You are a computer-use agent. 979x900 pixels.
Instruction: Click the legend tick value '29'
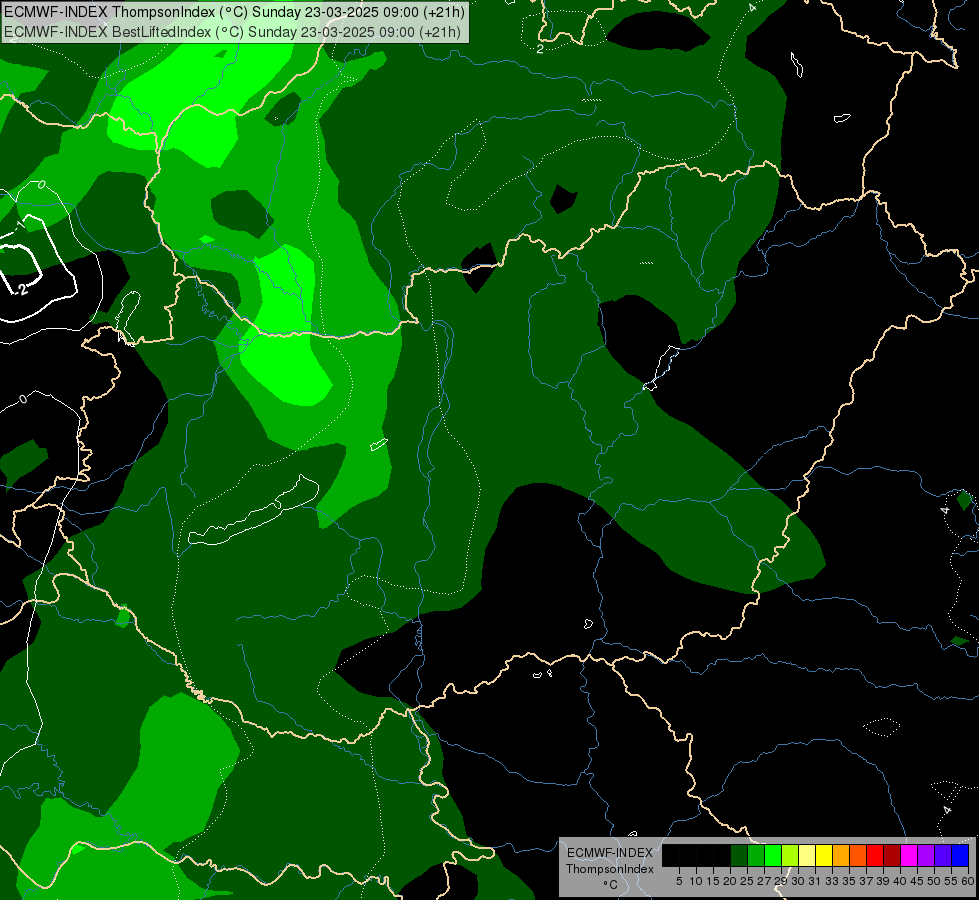coord(781,881)
